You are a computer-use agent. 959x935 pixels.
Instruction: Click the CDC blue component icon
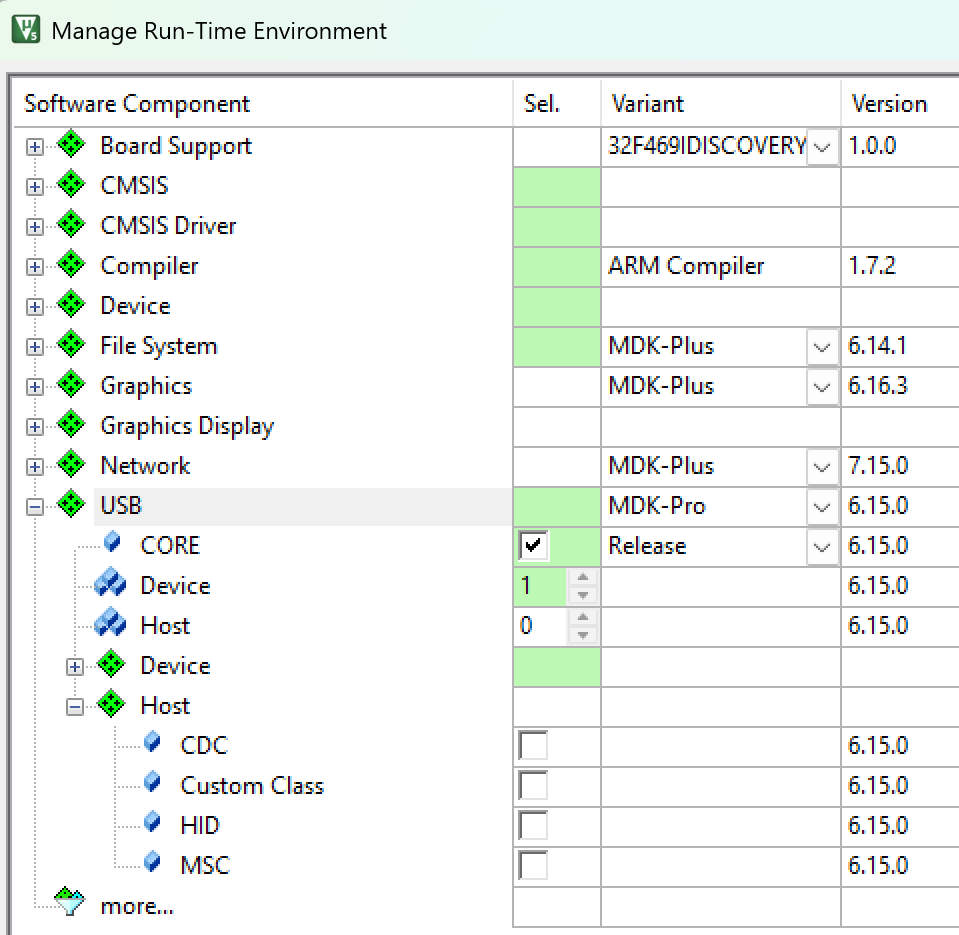pos(152,742)
